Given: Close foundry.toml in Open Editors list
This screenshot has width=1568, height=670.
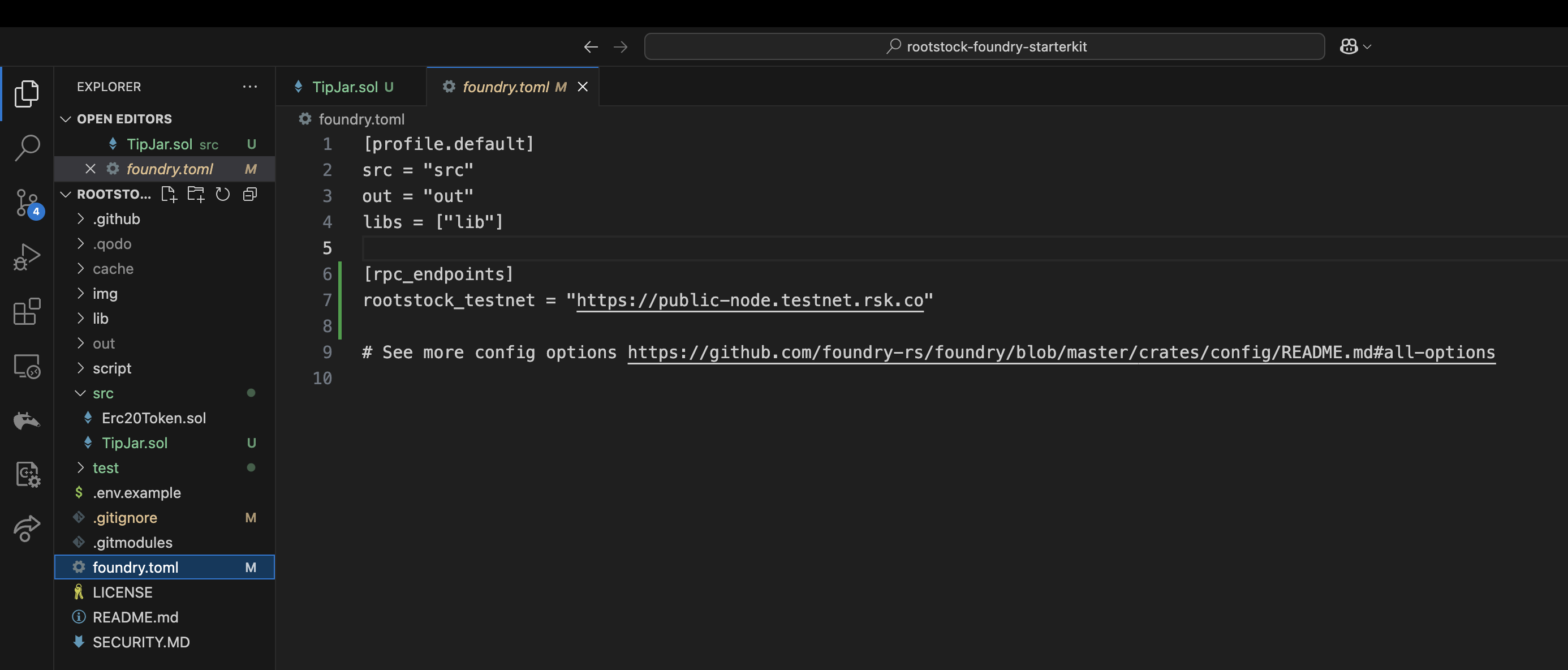Looking at the screenshot, I should click(90, 169).
